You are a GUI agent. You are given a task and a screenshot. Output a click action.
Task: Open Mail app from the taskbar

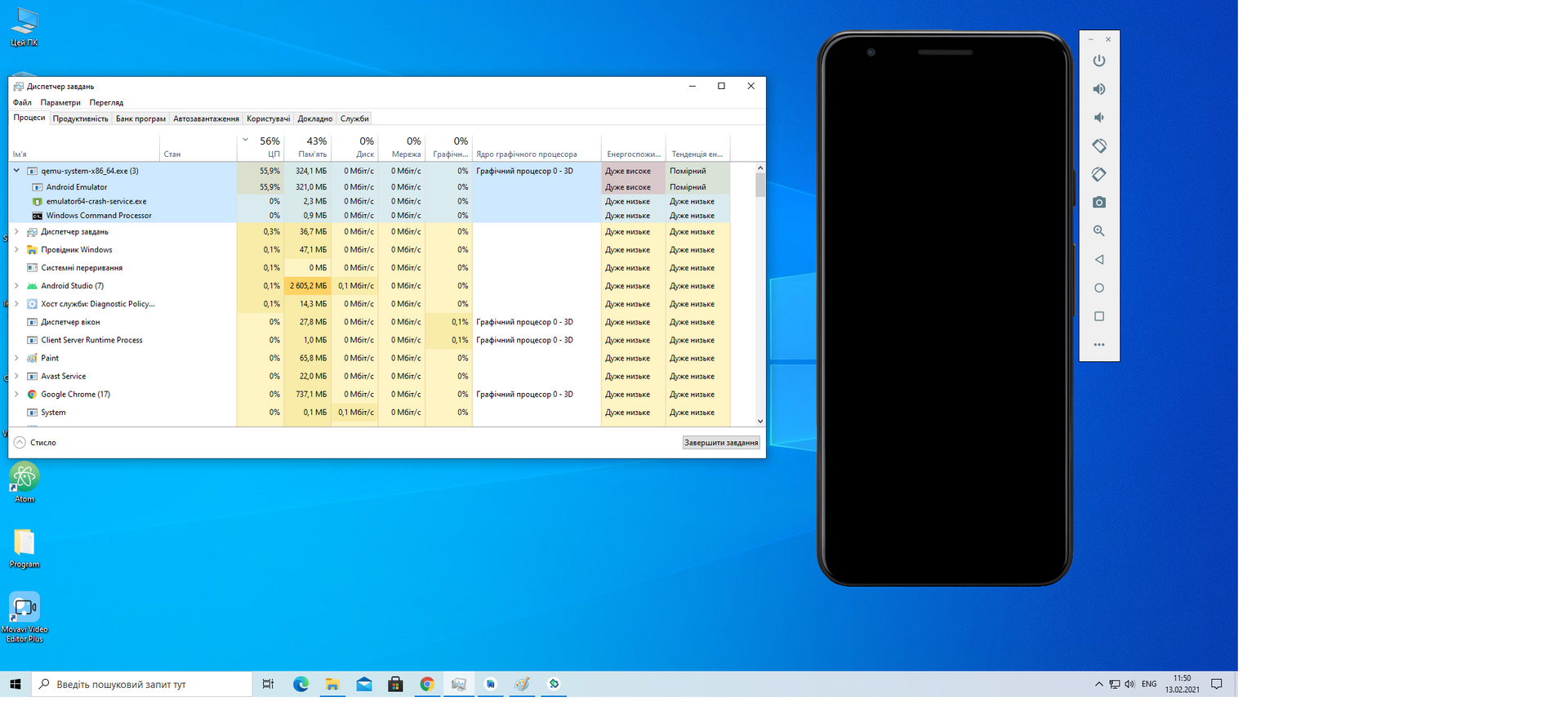tap(364, 684)
